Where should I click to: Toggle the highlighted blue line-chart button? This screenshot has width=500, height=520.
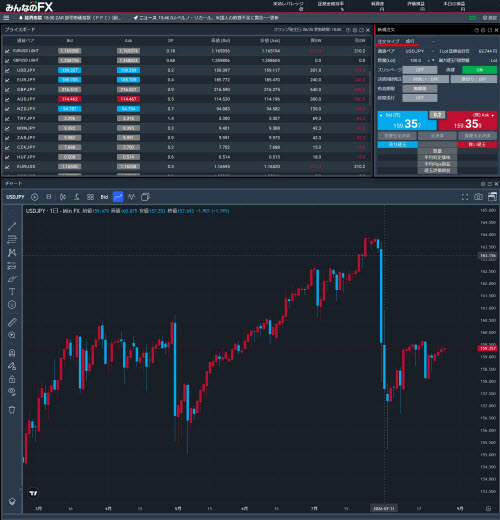point(118,197)
